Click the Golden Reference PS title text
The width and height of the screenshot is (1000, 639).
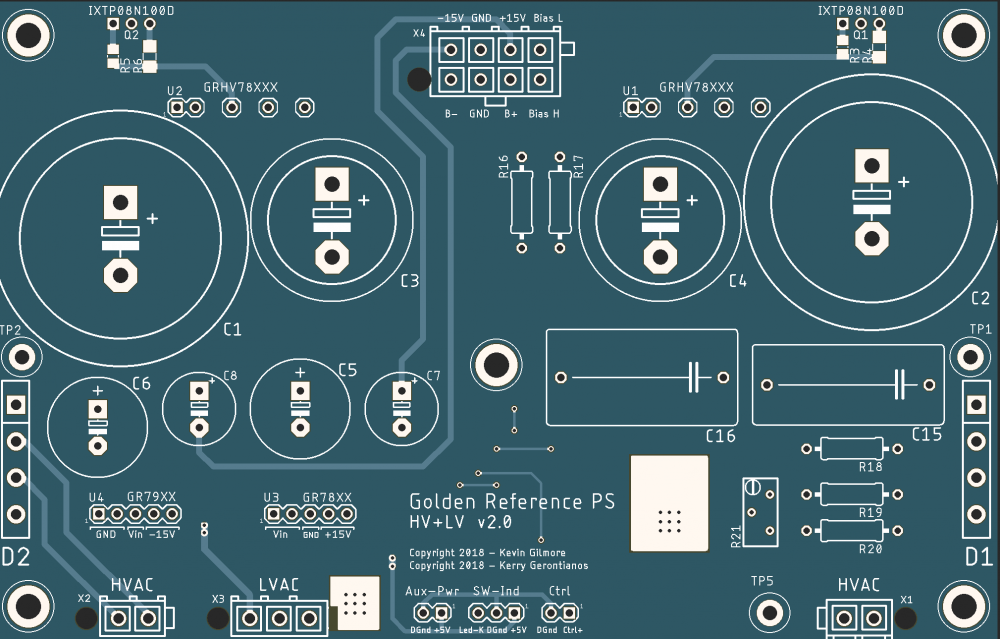511,501
